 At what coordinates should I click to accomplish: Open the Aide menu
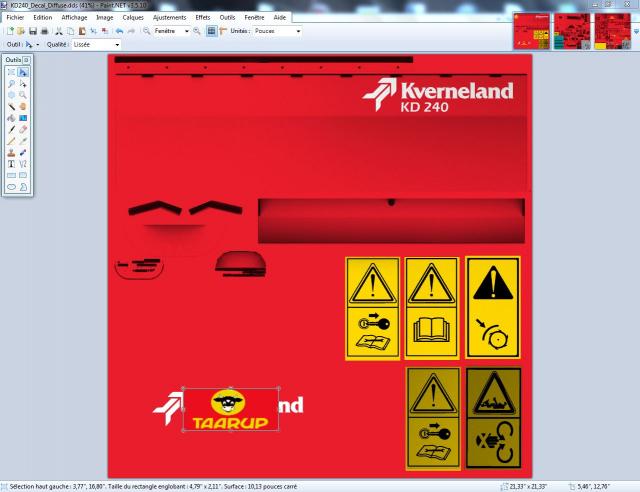click(x=280, y=18)
